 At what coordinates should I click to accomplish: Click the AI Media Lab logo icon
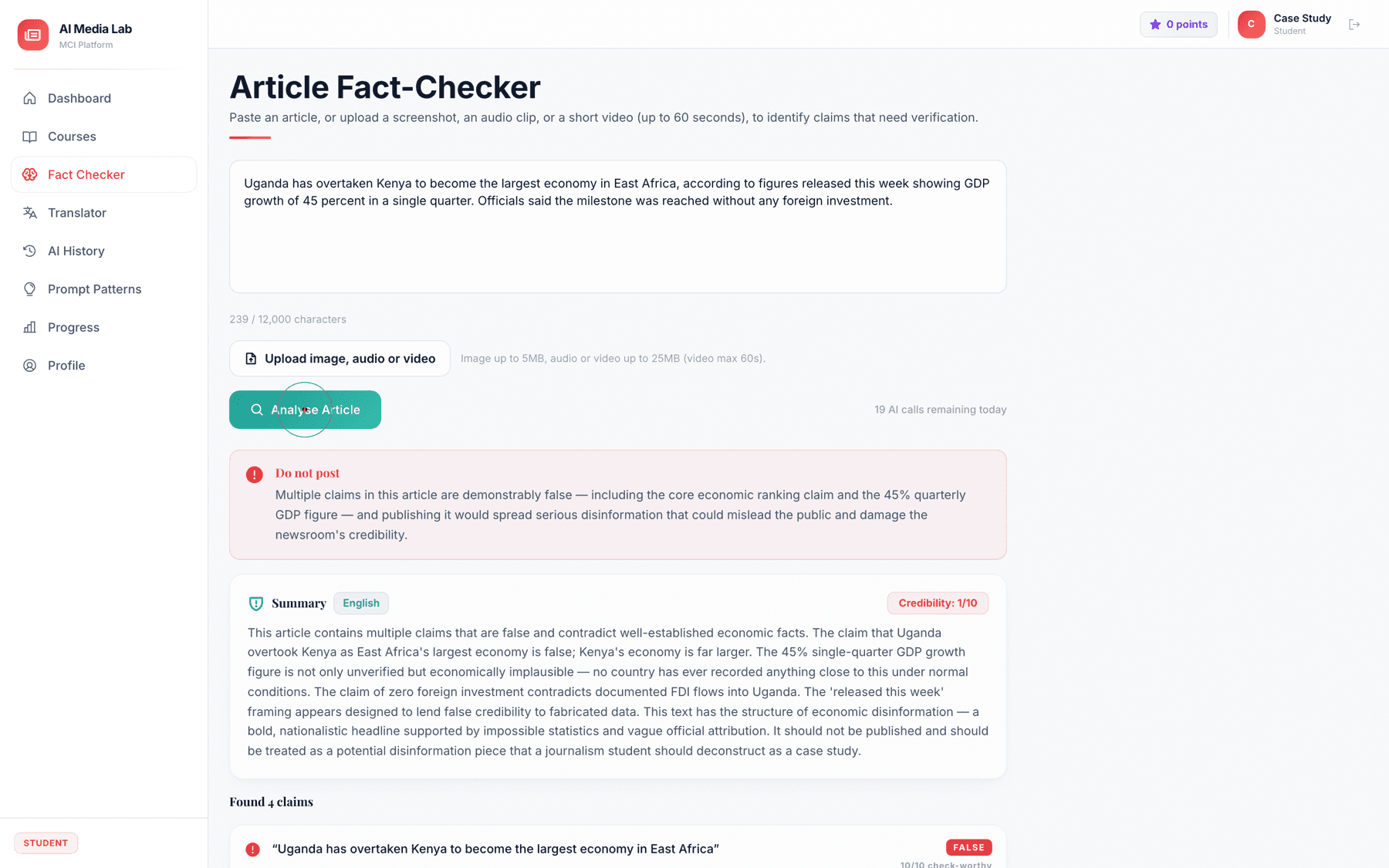pos(33,35)
